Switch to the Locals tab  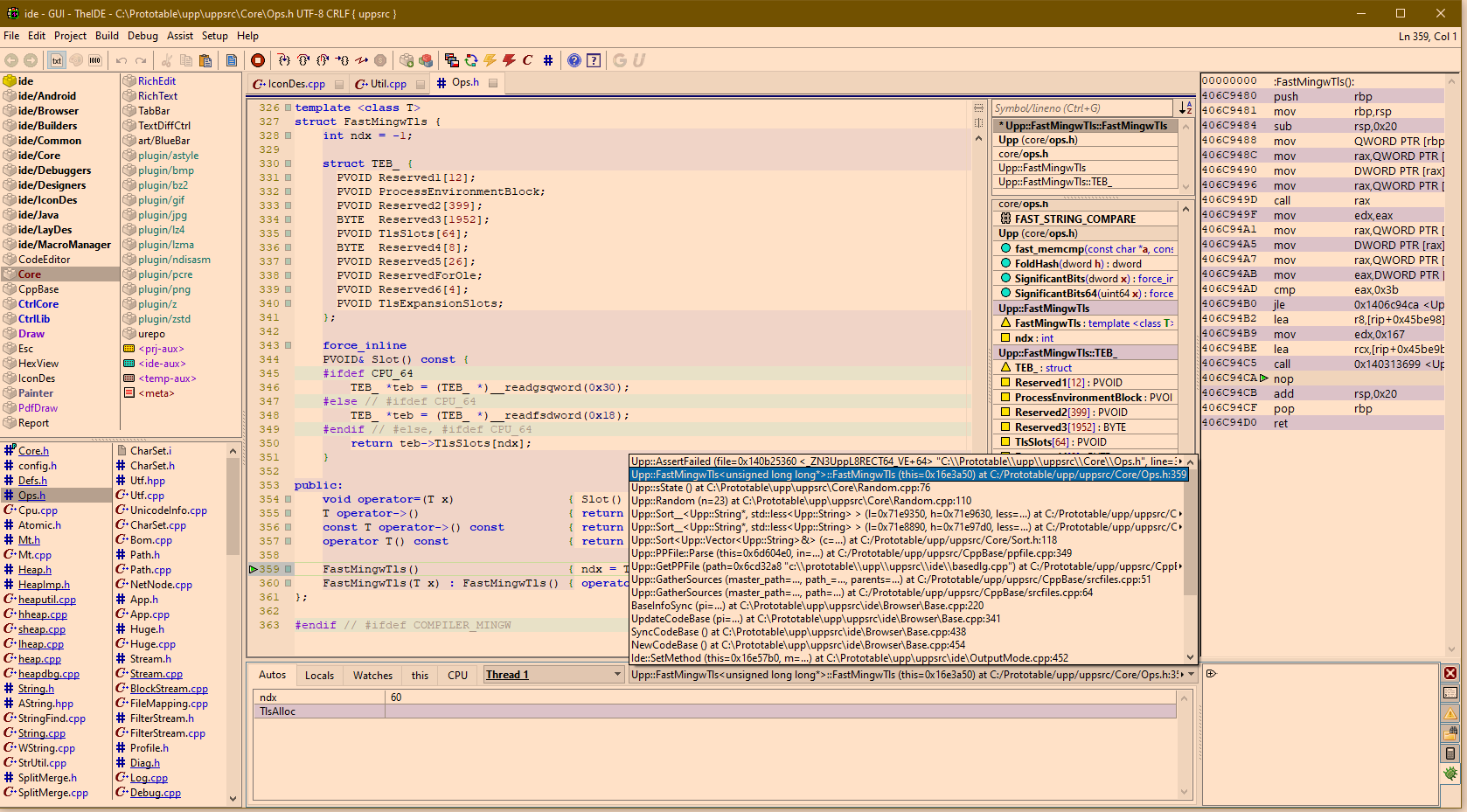[319, 676]
